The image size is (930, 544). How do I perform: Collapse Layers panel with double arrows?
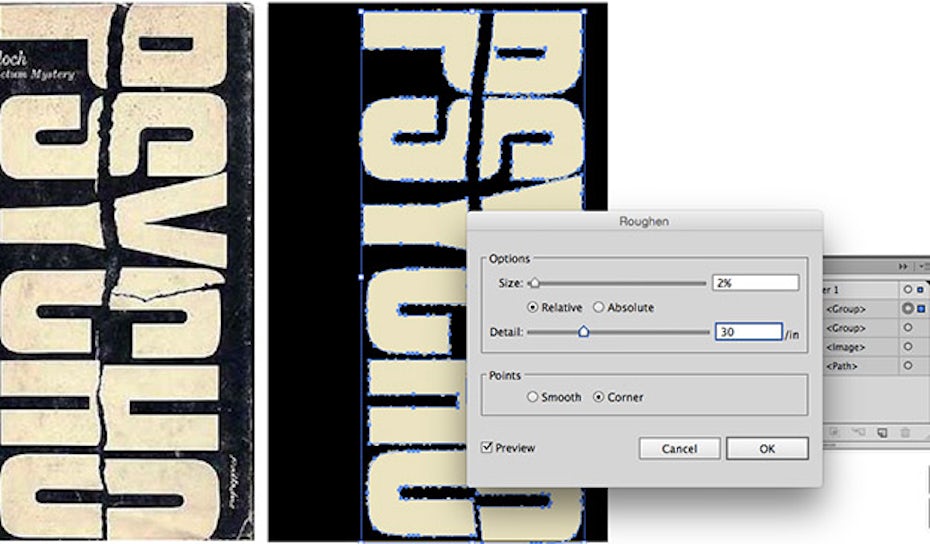point(903,267)
